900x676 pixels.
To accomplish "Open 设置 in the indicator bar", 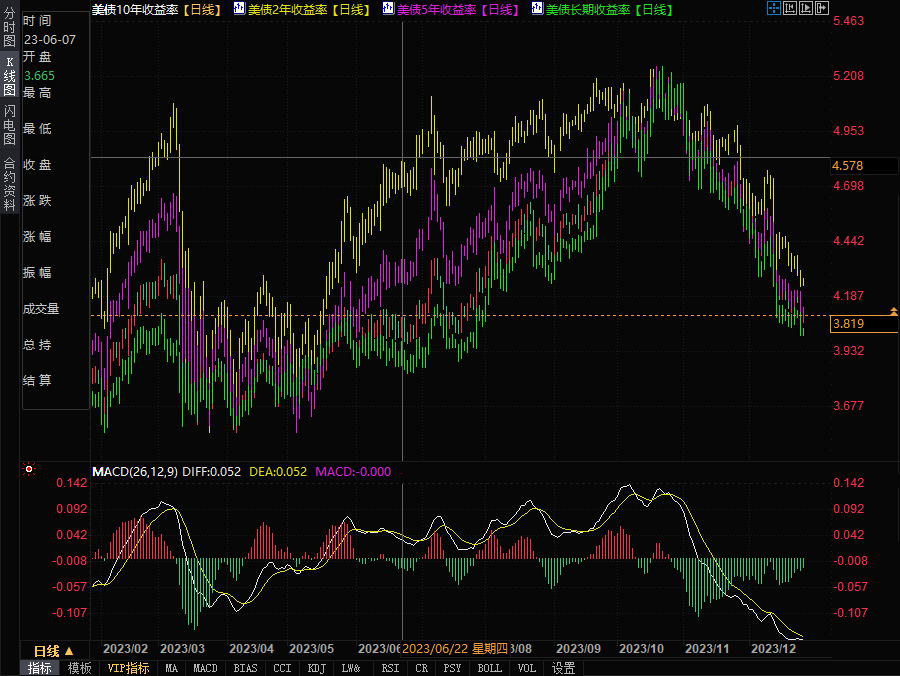I will tap(564, 668).
